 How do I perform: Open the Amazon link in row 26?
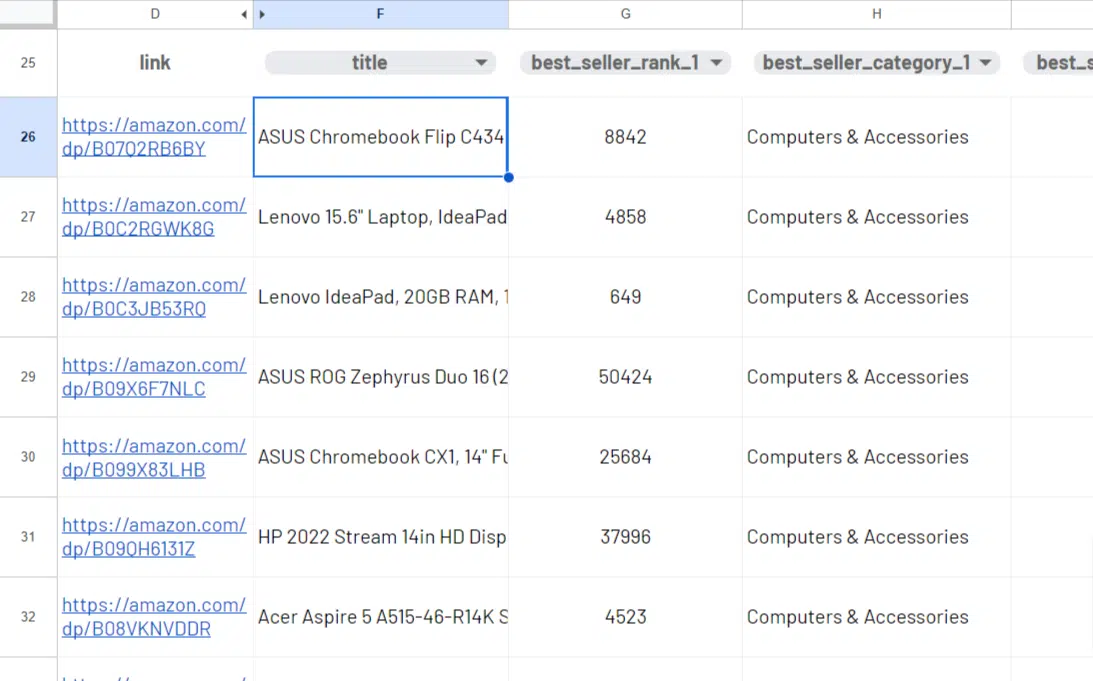coord(153,137)
